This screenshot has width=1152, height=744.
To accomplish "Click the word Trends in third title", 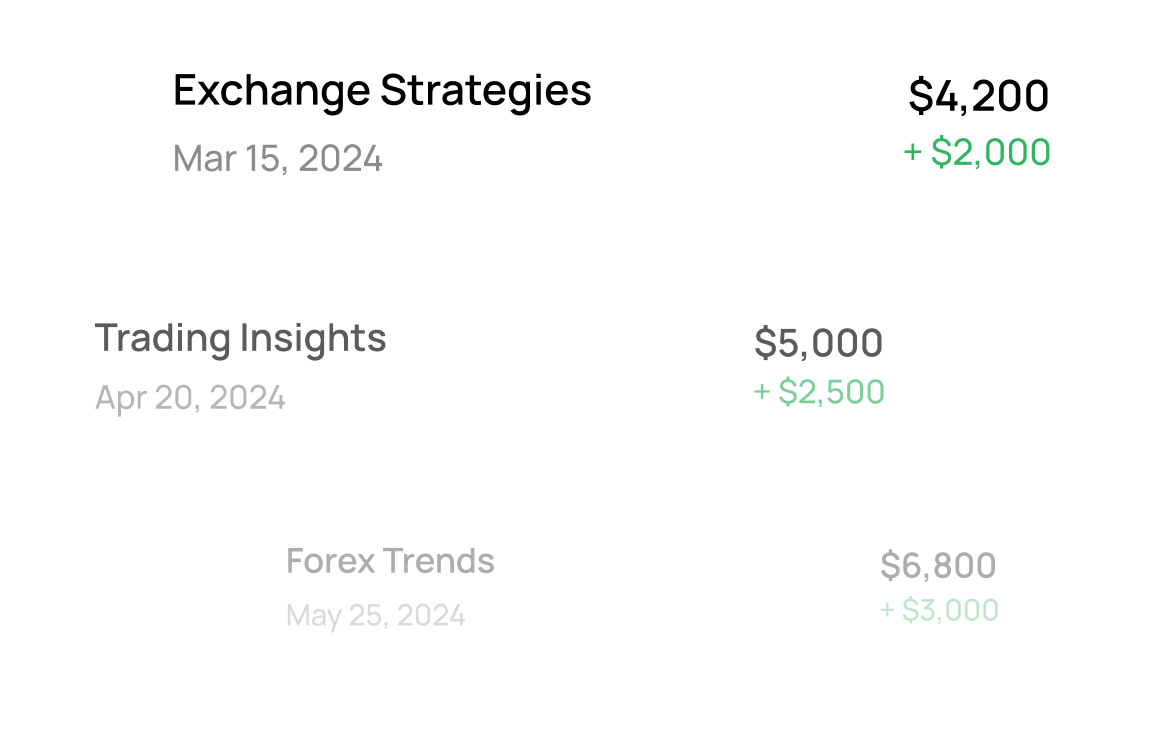I will coord(439,561).
